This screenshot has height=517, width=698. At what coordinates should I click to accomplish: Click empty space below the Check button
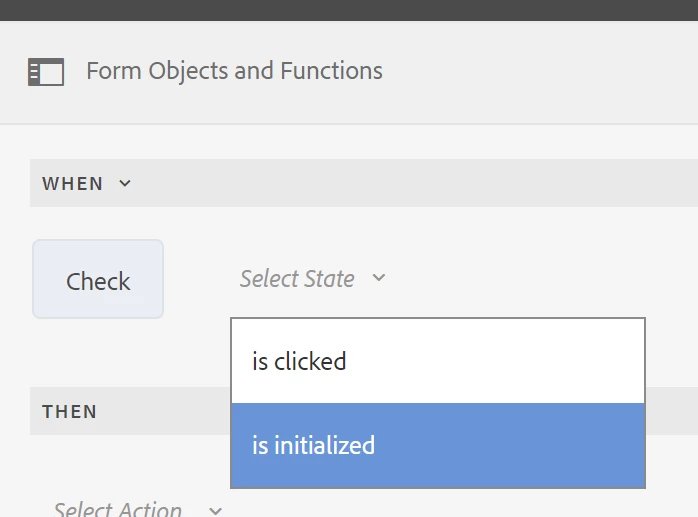pyautogui.click(x=98, y=352)
